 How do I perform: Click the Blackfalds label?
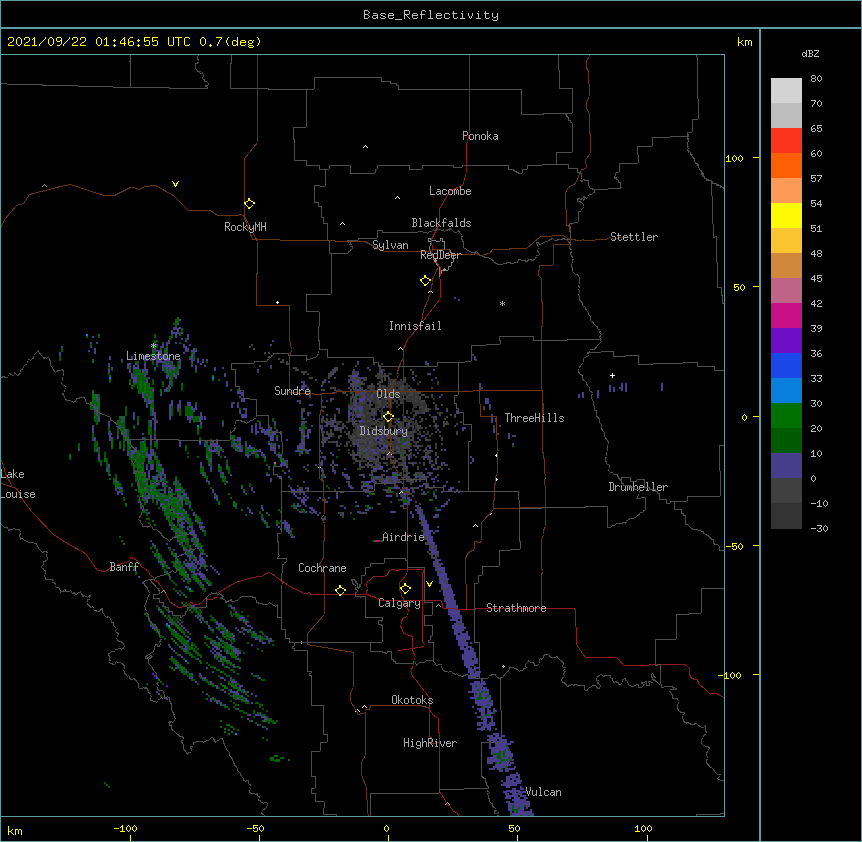[441, 223]
